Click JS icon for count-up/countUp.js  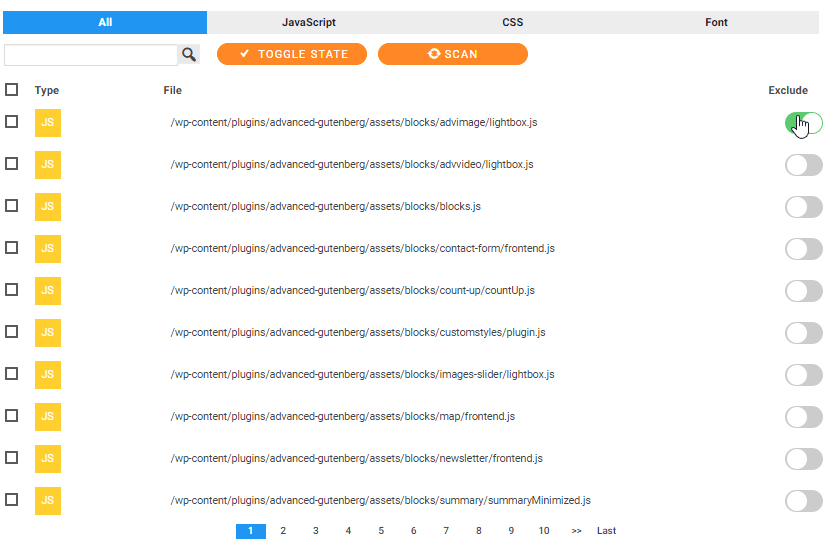click(x=48, y=291)
